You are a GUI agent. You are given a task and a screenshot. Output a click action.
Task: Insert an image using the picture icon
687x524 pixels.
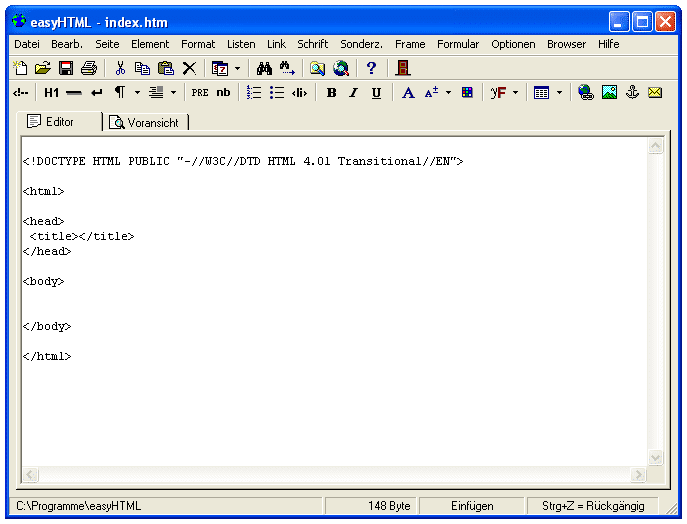[609, 93]
